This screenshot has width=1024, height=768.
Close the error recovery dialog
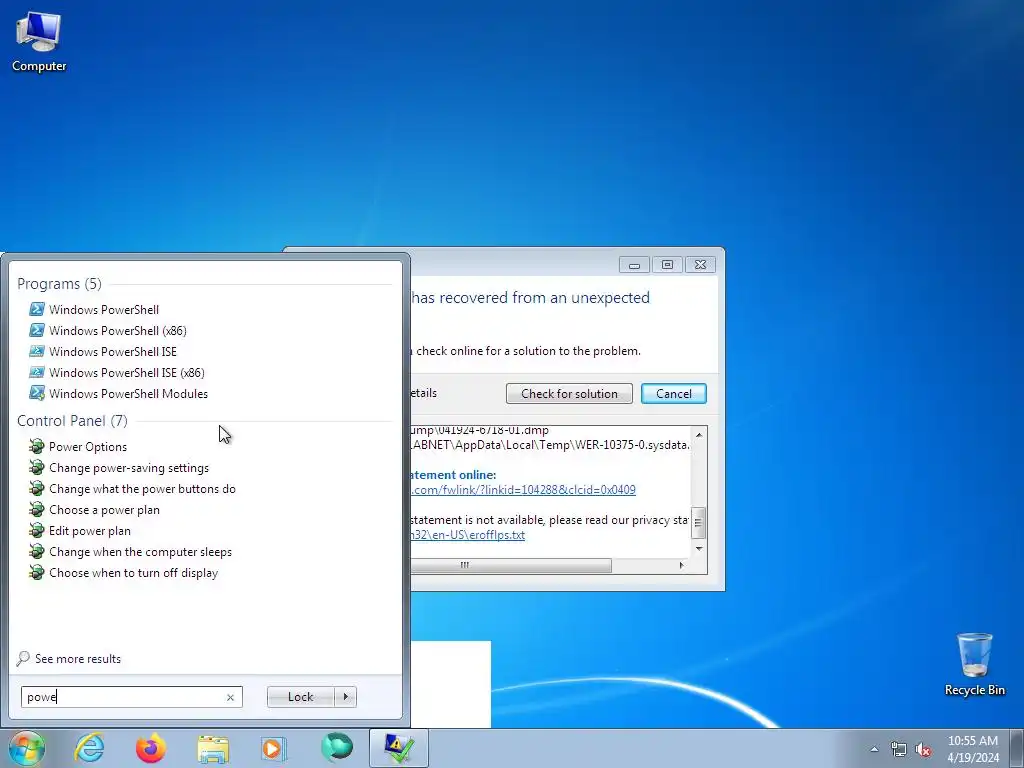tap(700, 264)
